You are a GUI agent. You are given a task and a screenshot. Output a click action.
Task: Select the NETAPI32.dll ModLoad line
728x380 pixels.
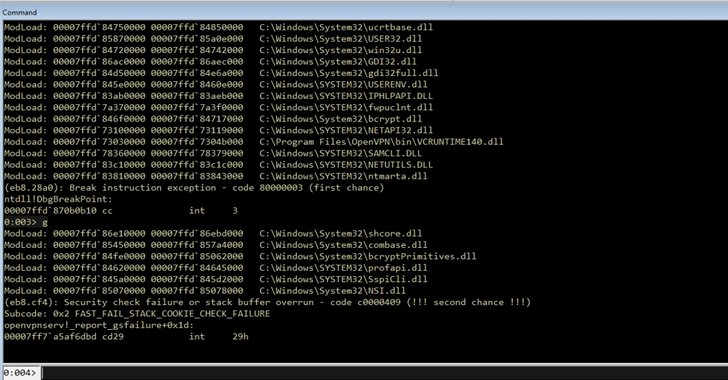click(x=218, y=130)
